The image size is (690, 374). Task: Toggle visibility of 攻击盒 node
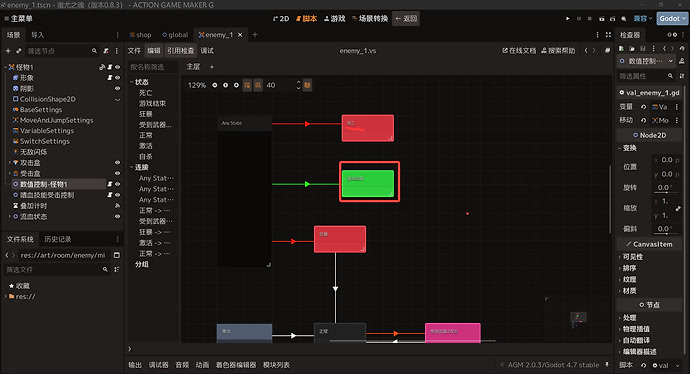coord(117,163)
